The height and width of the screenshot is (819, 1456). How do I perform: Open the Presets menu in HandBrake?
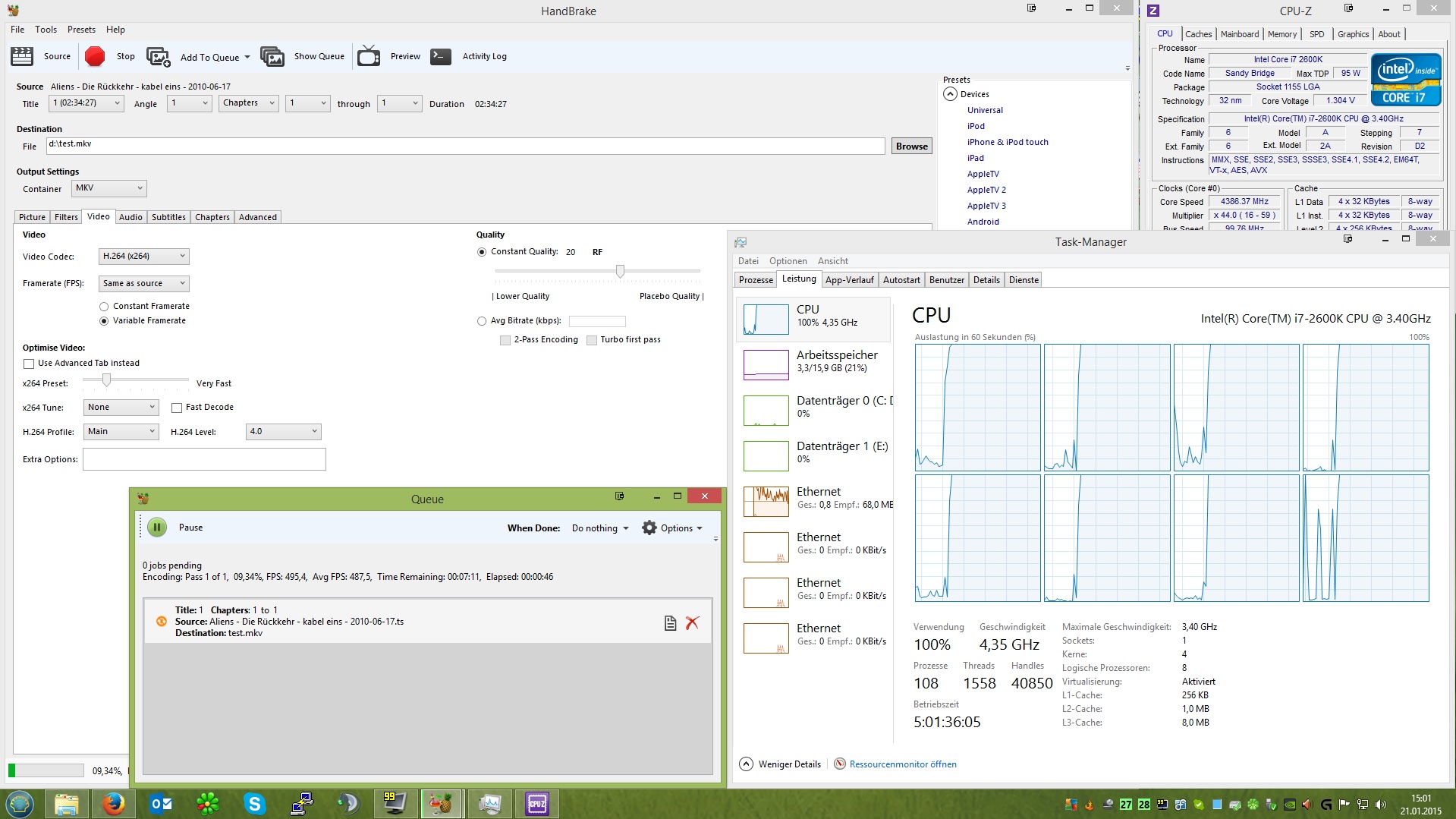pyautogui.click(x=81, y=30)
